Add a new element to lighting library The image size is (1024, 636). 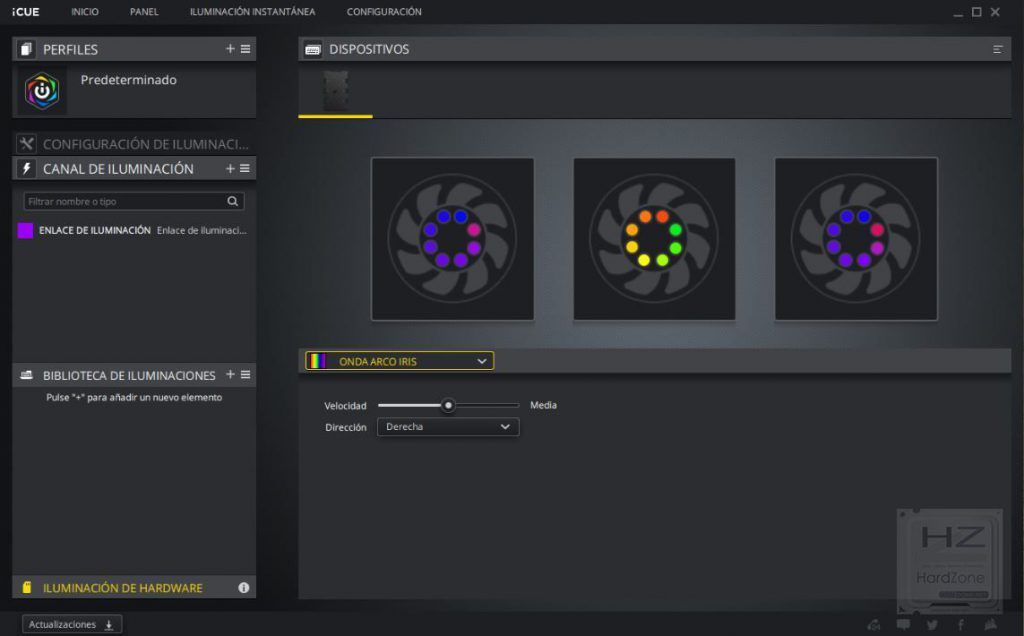(x=230, y=374)
